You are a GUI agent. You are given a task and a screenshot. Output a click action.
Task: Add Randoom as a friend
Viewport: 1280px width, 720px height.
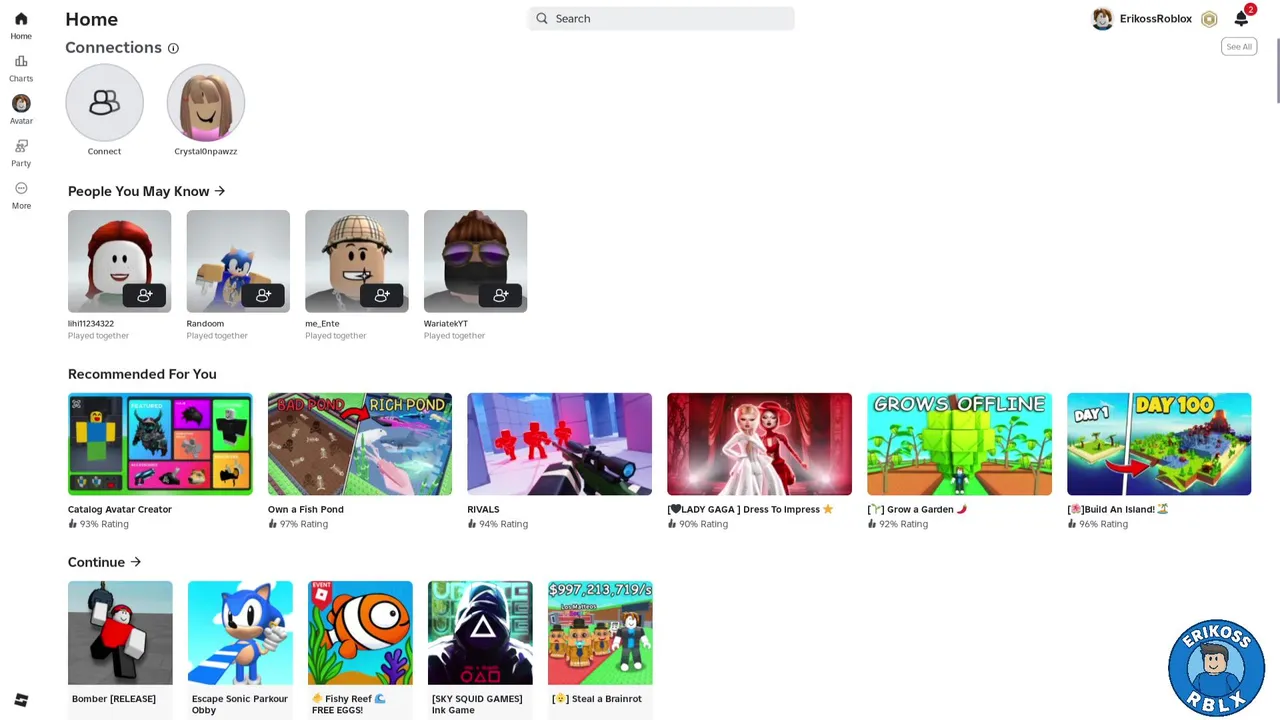(264, 295)
